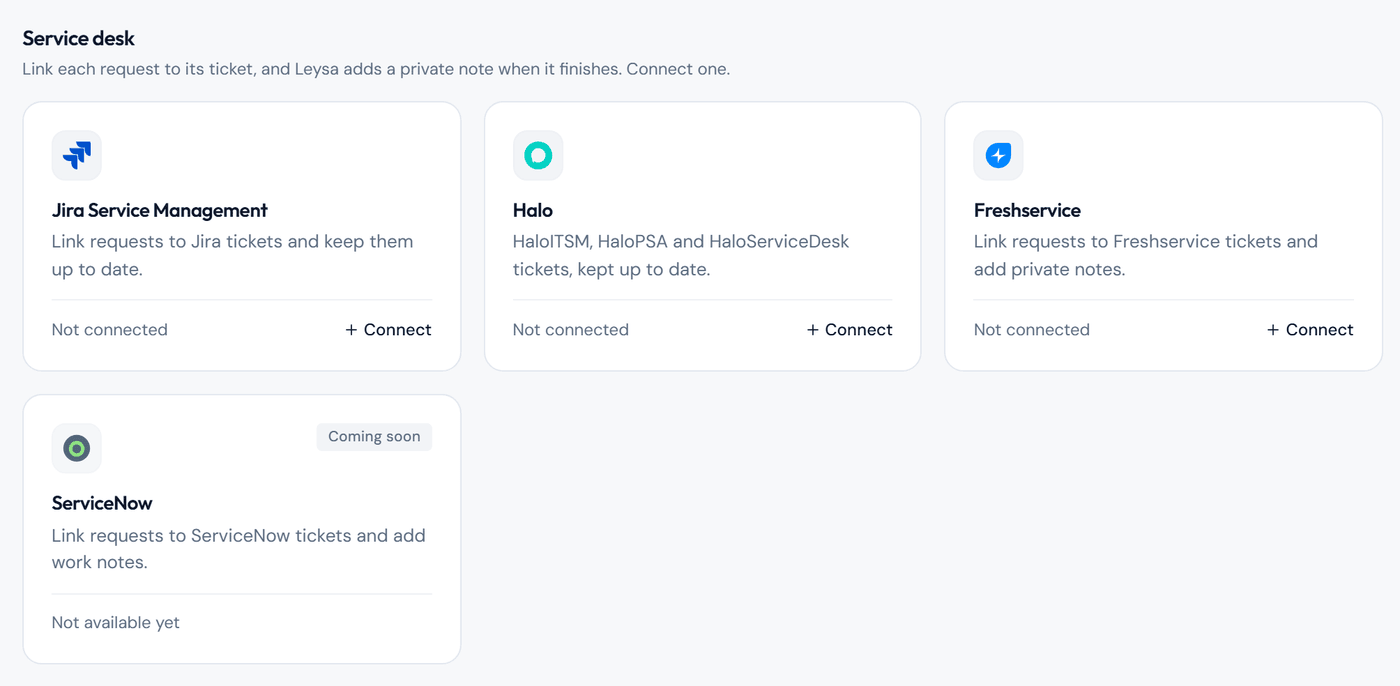This screenshot has width=1400, height=686.
Task: Click 'Not connected' status on Jira card
Action: click(x=110, y=330)
